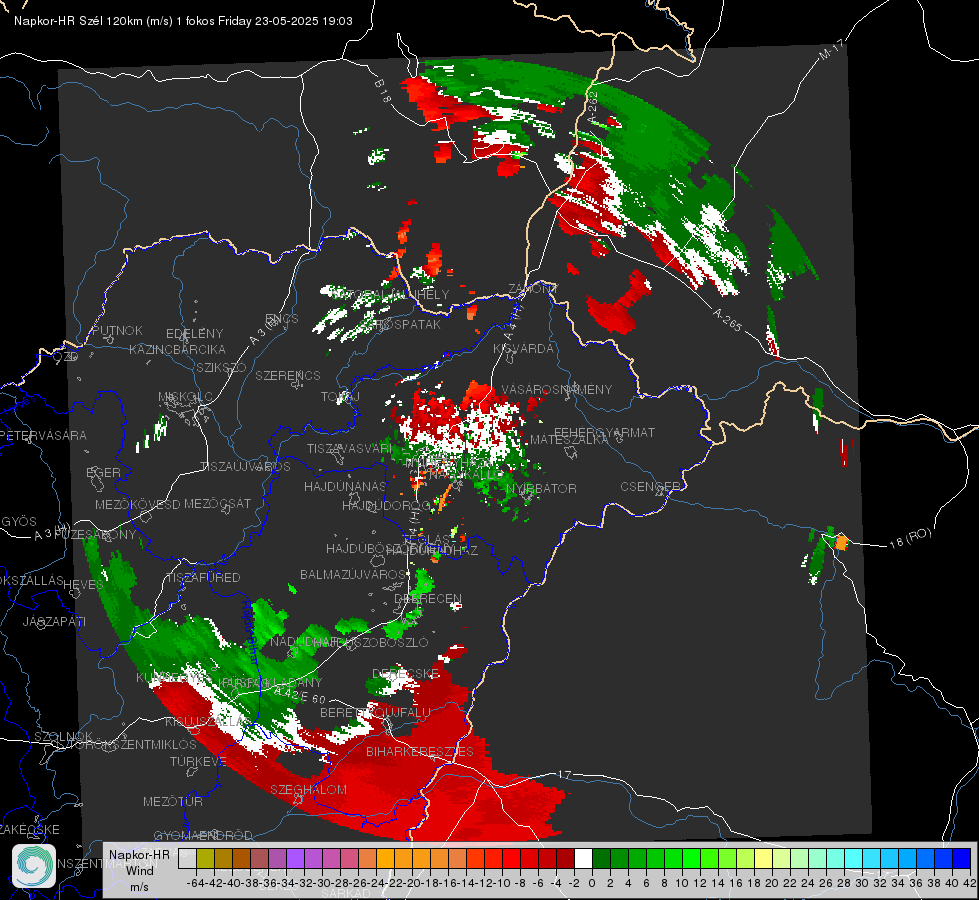Click the CSENGER city label

point(650,486)
